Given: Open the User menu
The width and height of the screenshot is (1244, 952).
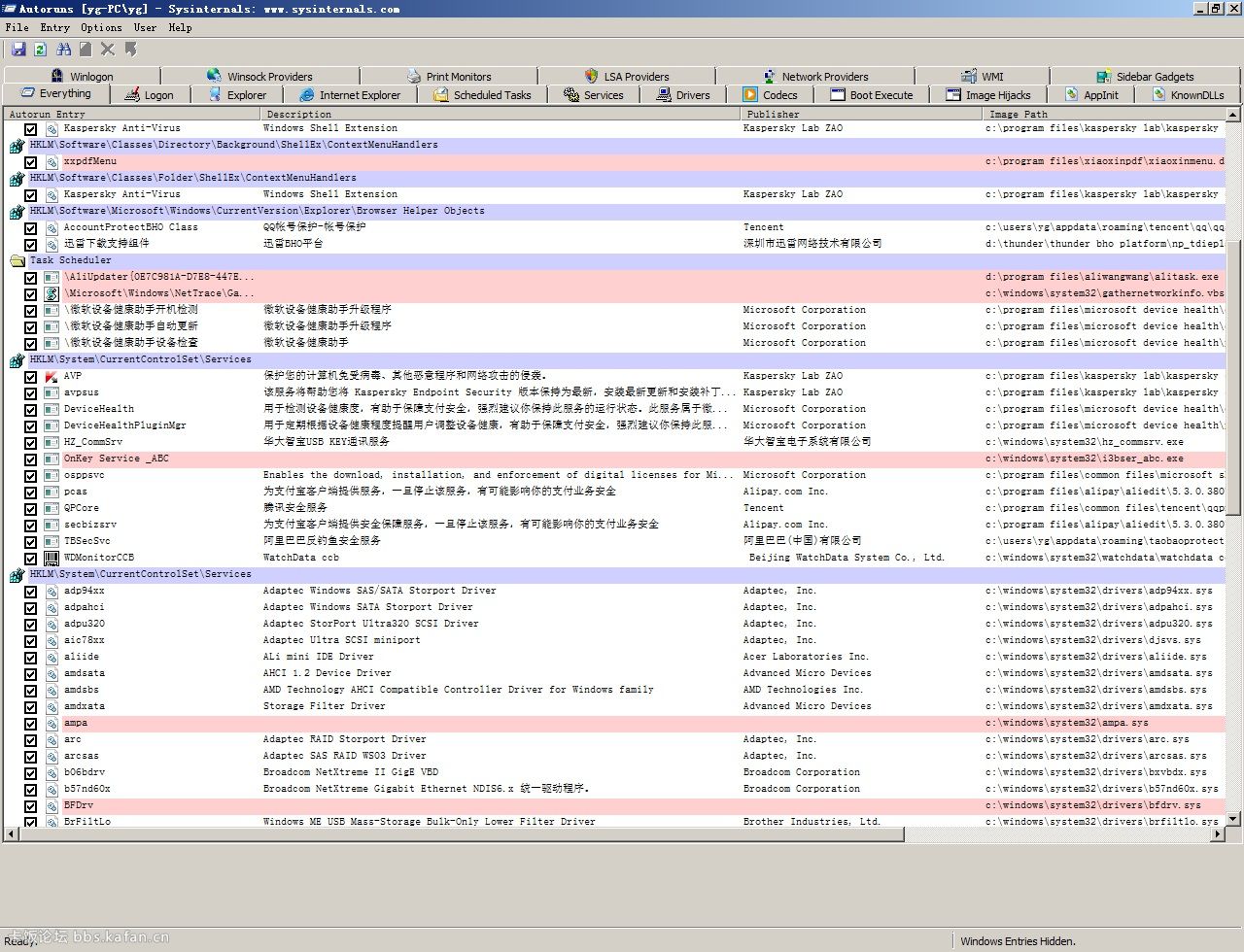Looking at the screenshot, I should (145, 27).
